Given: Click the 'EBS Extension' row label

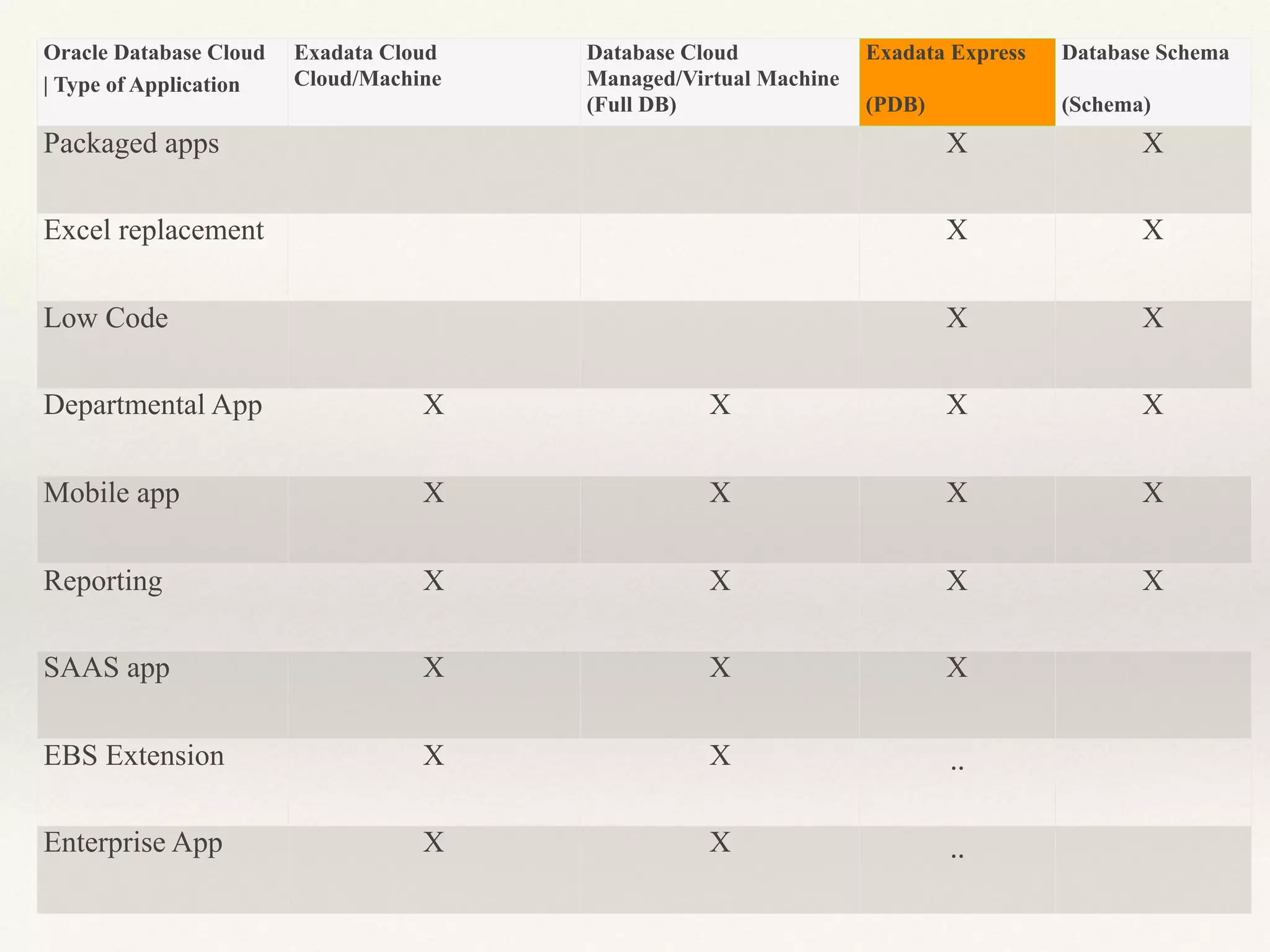Looking at the screenshot, I should (133, 756).
